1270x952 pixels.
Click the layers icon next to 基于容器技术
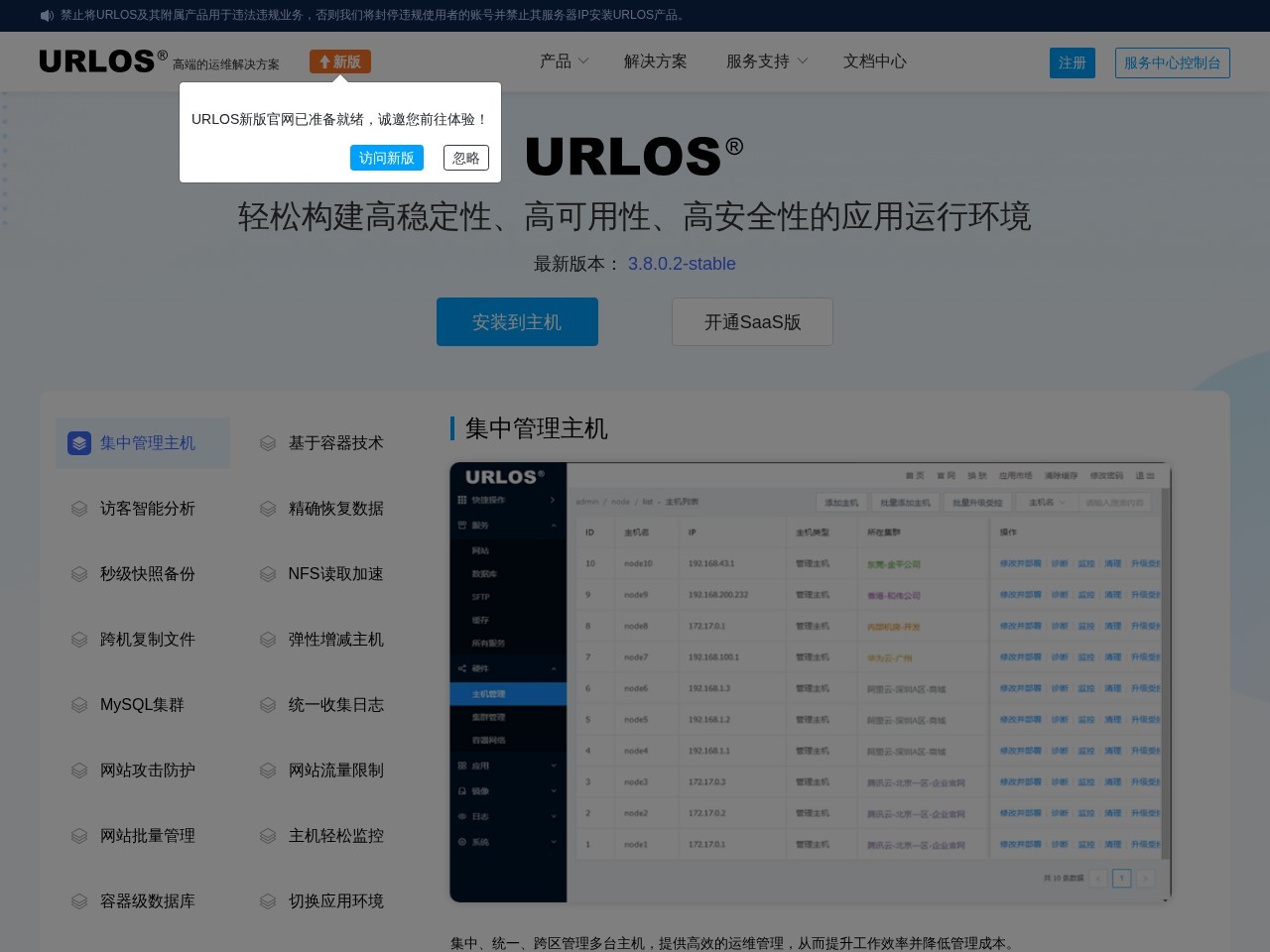point(268,443)
